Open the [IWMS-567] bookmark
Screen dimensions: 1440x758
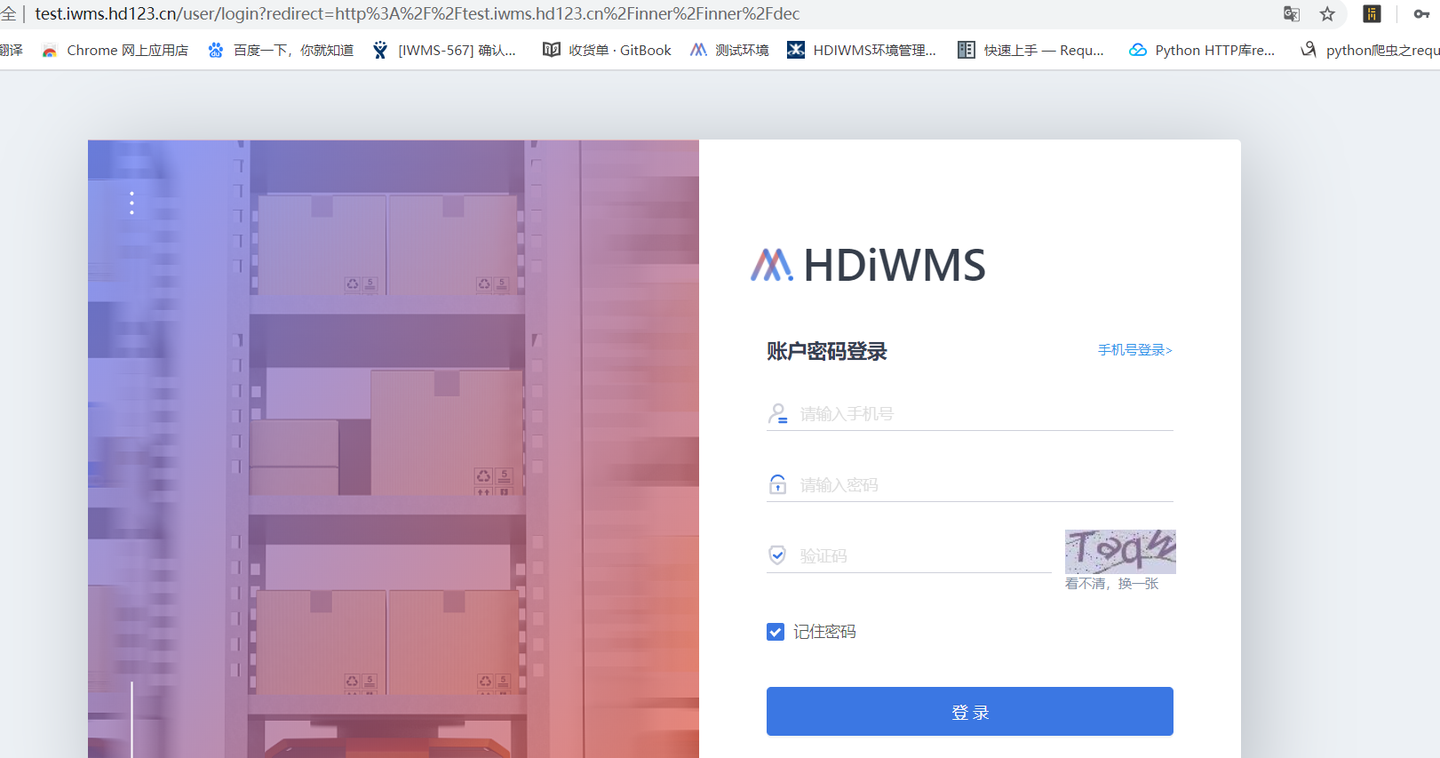pos(444,50)
